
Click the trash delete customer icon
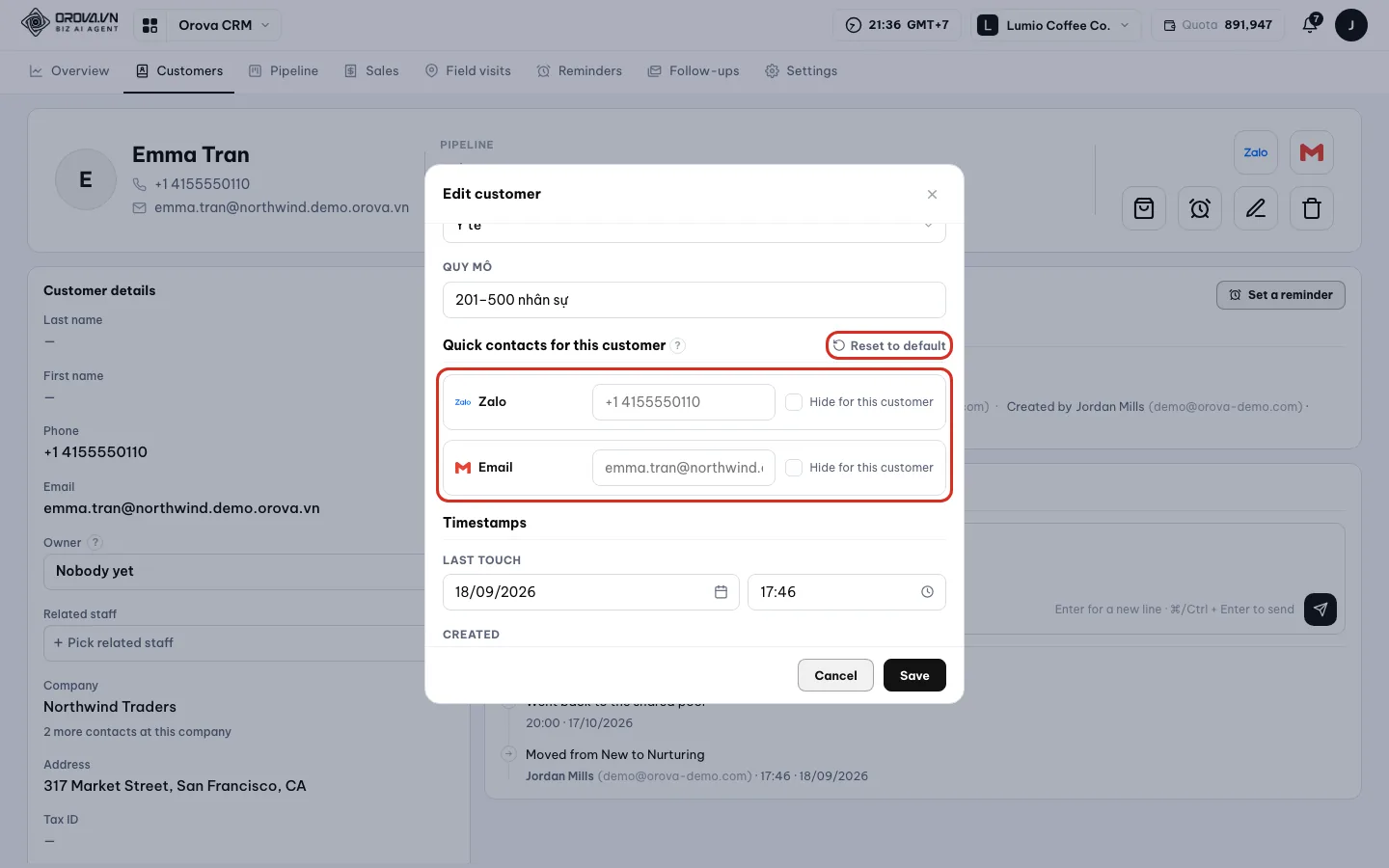click(1312, 208)
